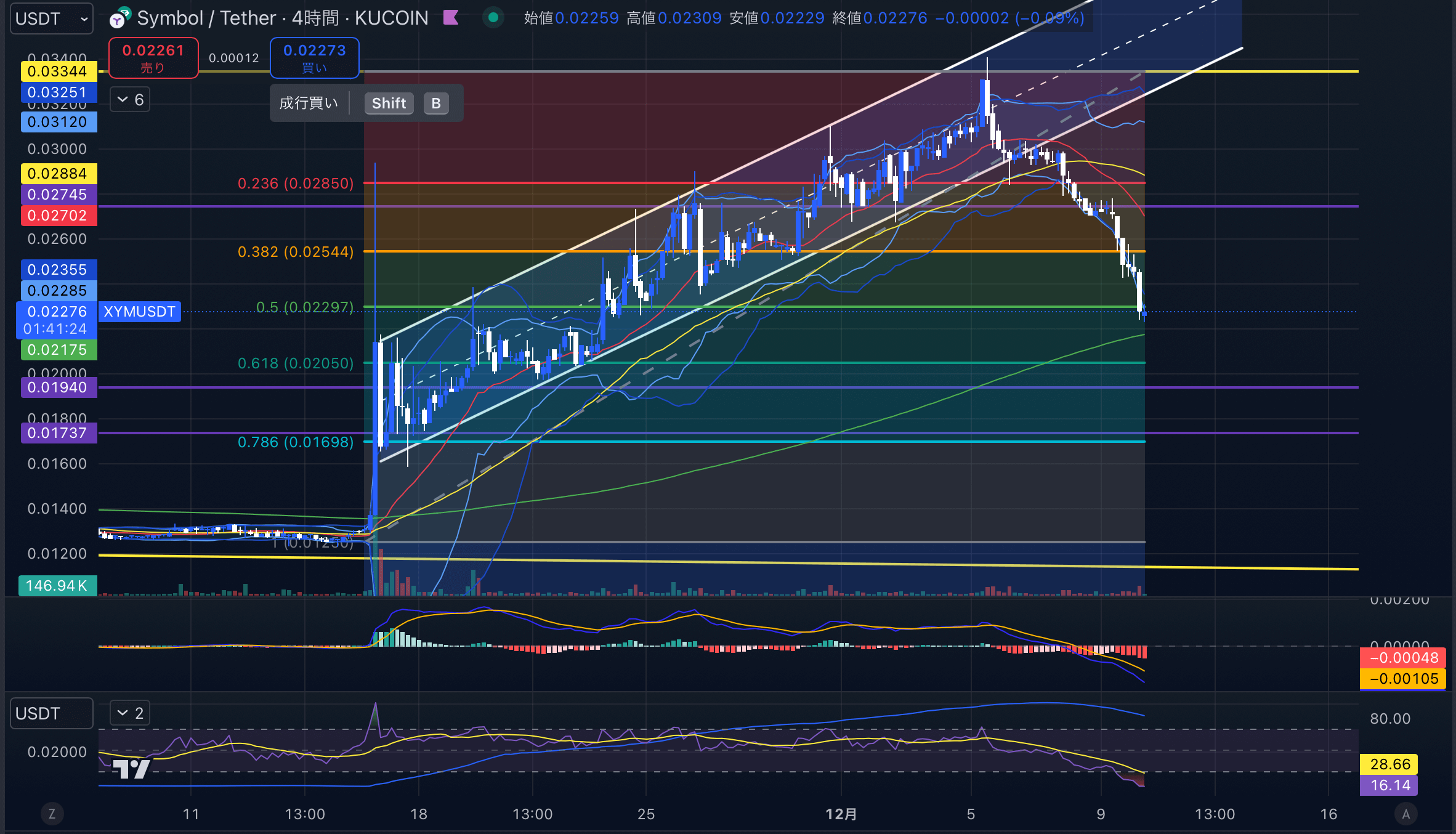Image resolution: width=1456 pixels, height=834 pixels.
Task: Select the red 0.02702 price label
Action: [59, 216]
